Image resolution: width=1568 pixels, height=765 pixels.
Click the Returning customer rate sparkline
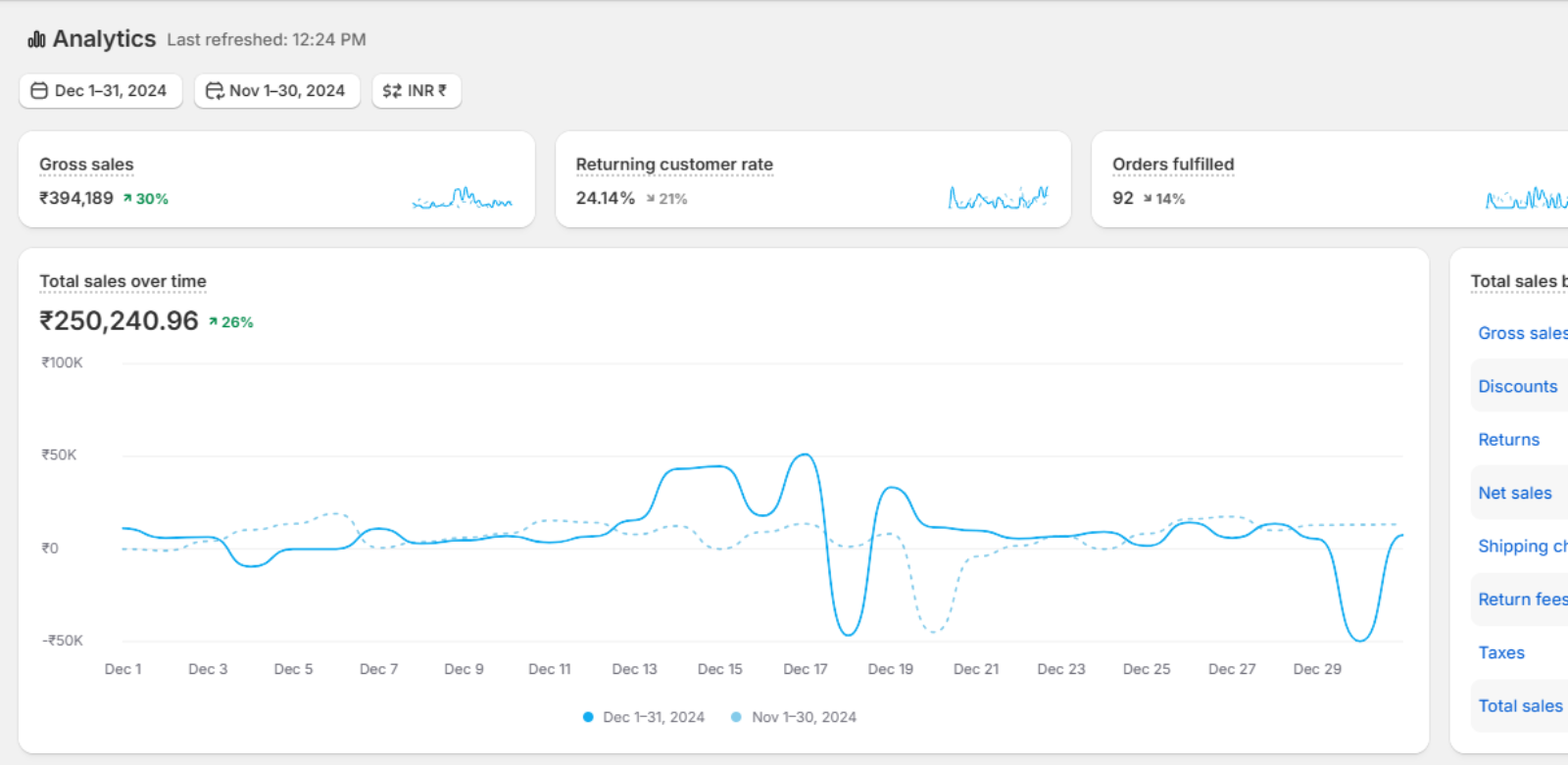pos(998,198)
